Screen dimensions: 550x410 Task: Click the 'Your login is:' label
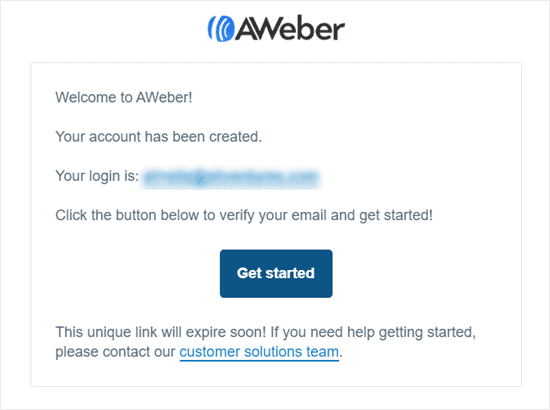(x=97, y=176)
